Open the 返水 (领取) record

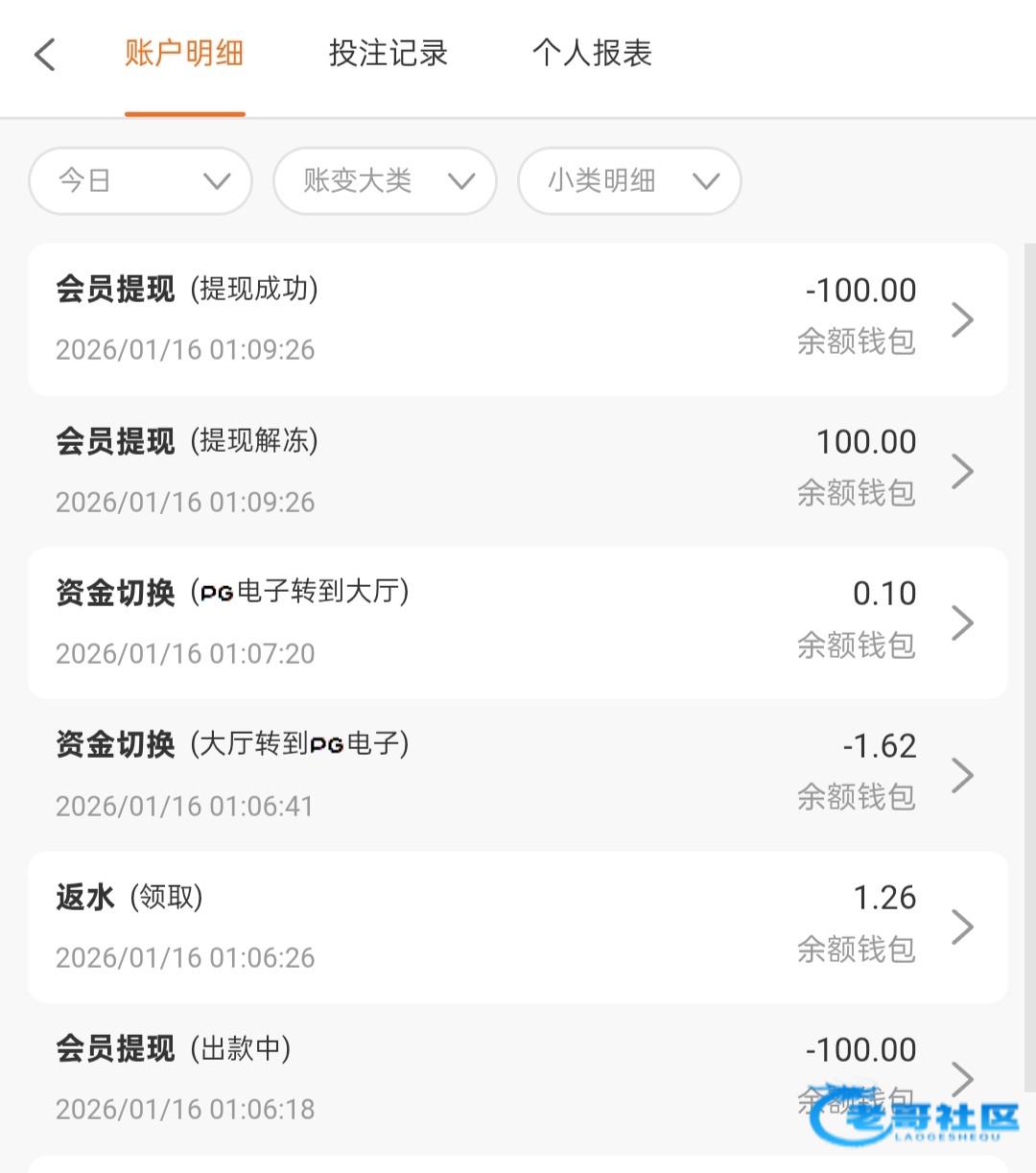pos(384,927)
